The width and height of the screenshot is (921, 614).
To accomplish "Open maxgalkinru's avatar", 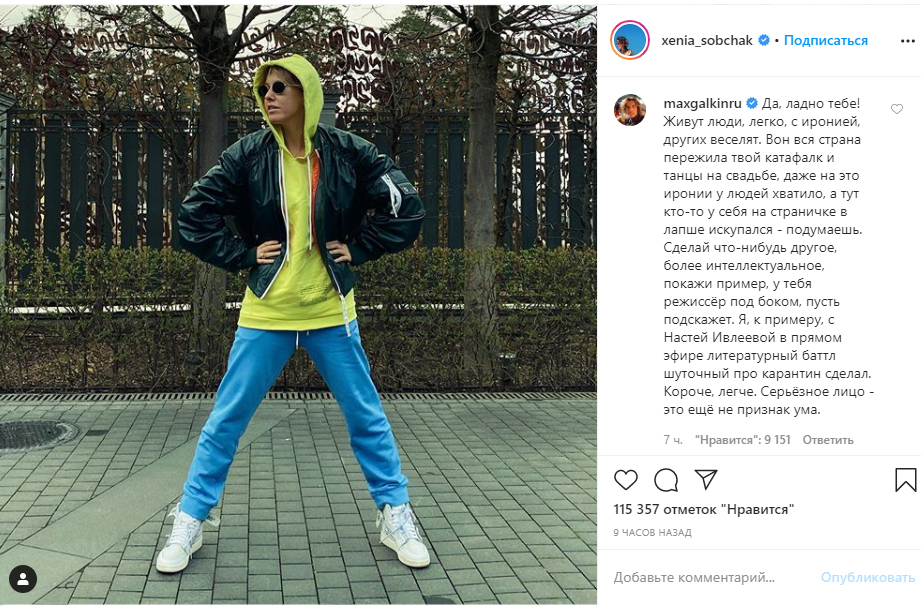I will click(630, 109).
